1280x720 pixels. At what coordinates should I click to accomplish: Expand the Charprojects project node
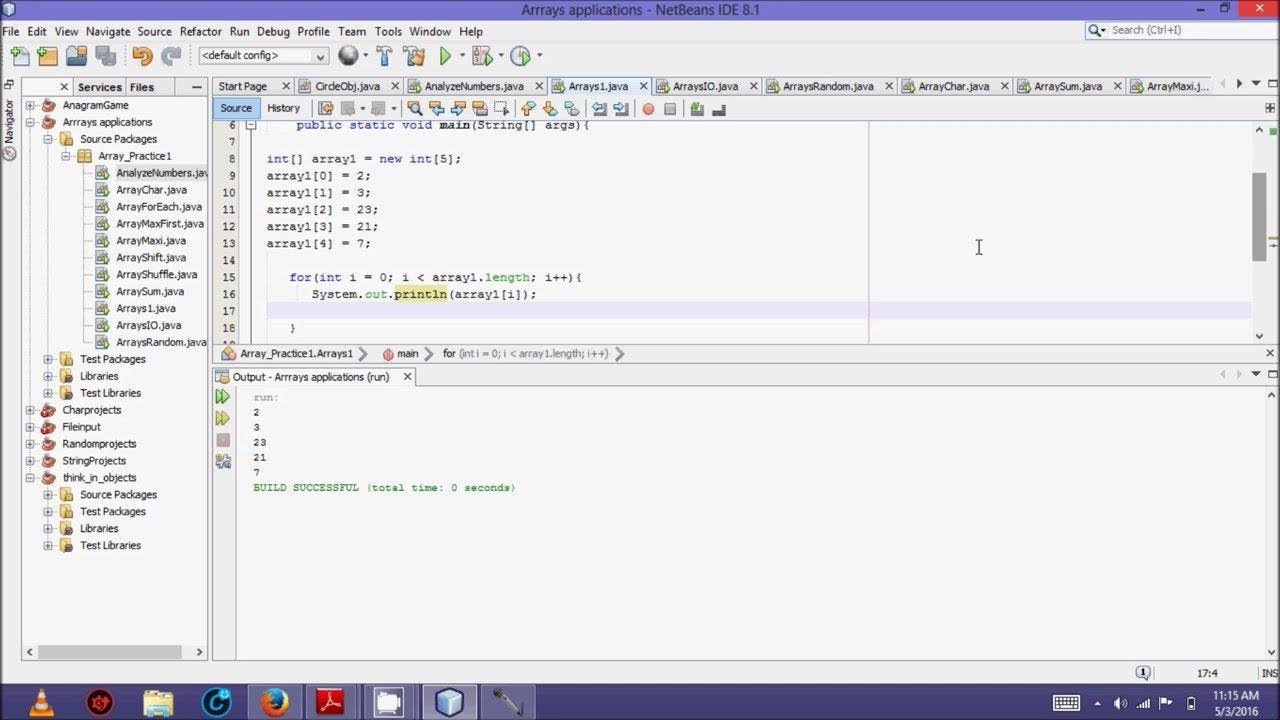pos(30,410)
